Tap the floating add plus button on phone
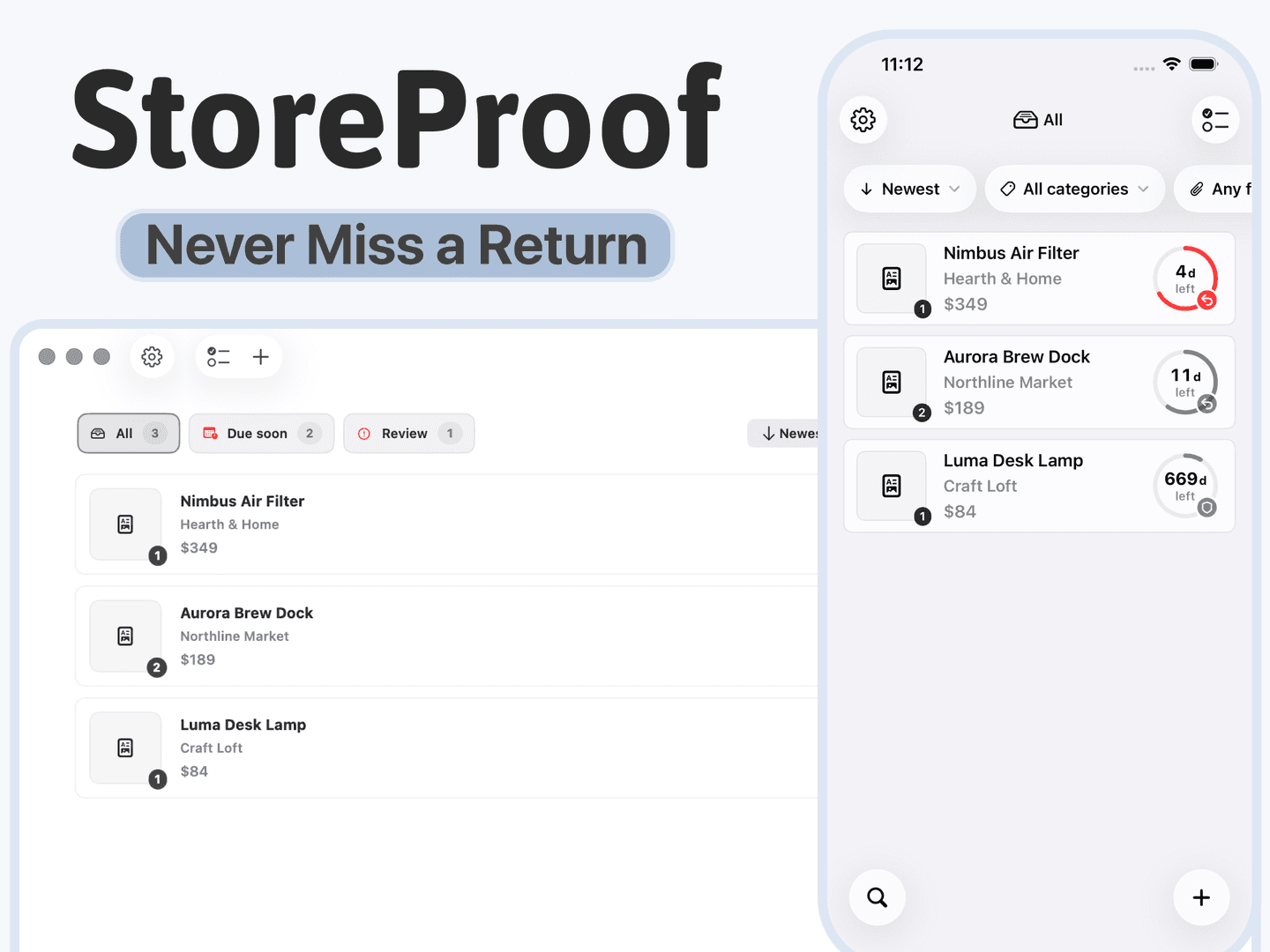This screenshot has height=952, width=1270. (x=1201, y=897)
